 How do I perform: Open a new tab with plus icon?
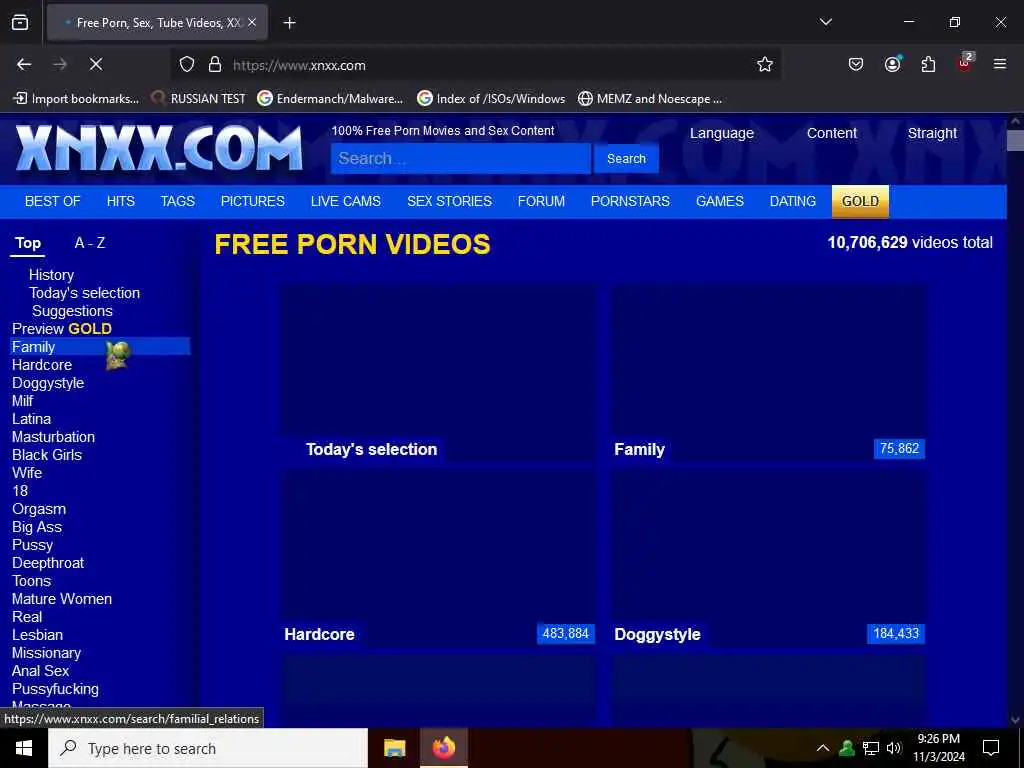pyautogui.click(x=289, y=23)
